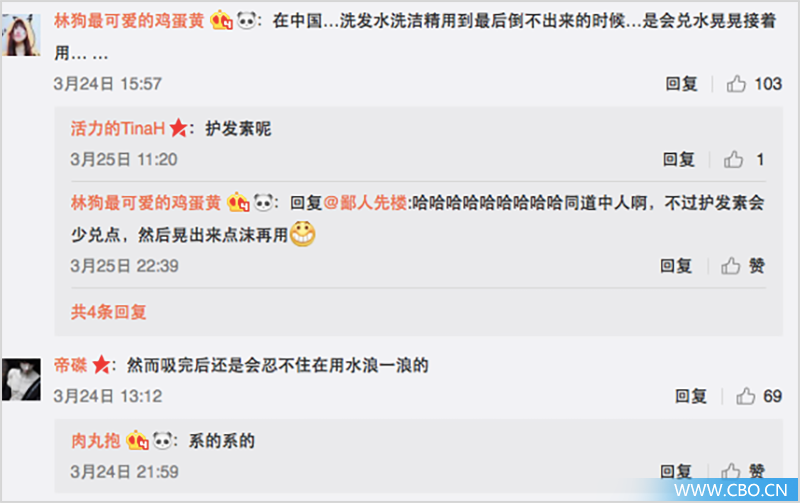Reply to the 3月25日 22:39 comment
Image resolution: width=800 pixels, height=503 pixels.
pos(676,266)
